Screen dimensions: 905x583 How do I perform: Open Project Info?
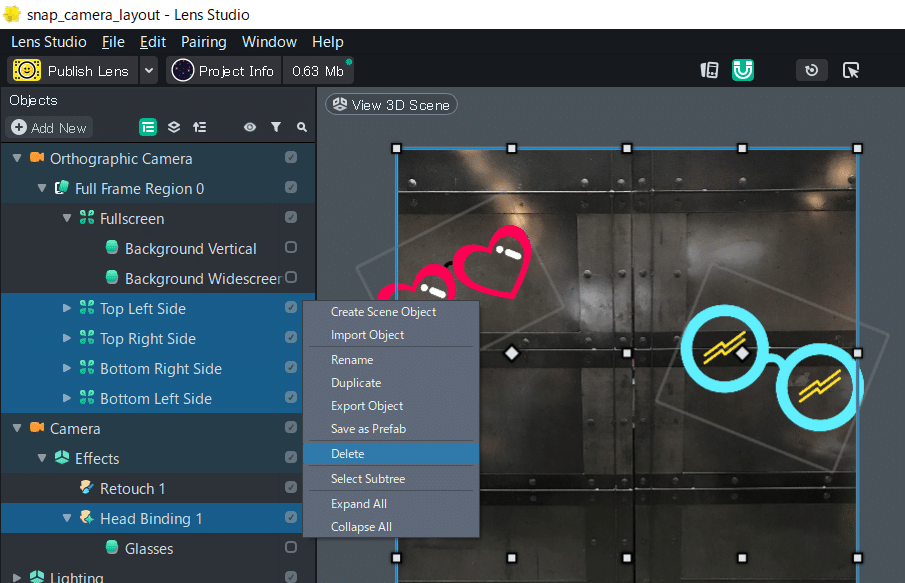pyautogui.click(x=224, y=70)
